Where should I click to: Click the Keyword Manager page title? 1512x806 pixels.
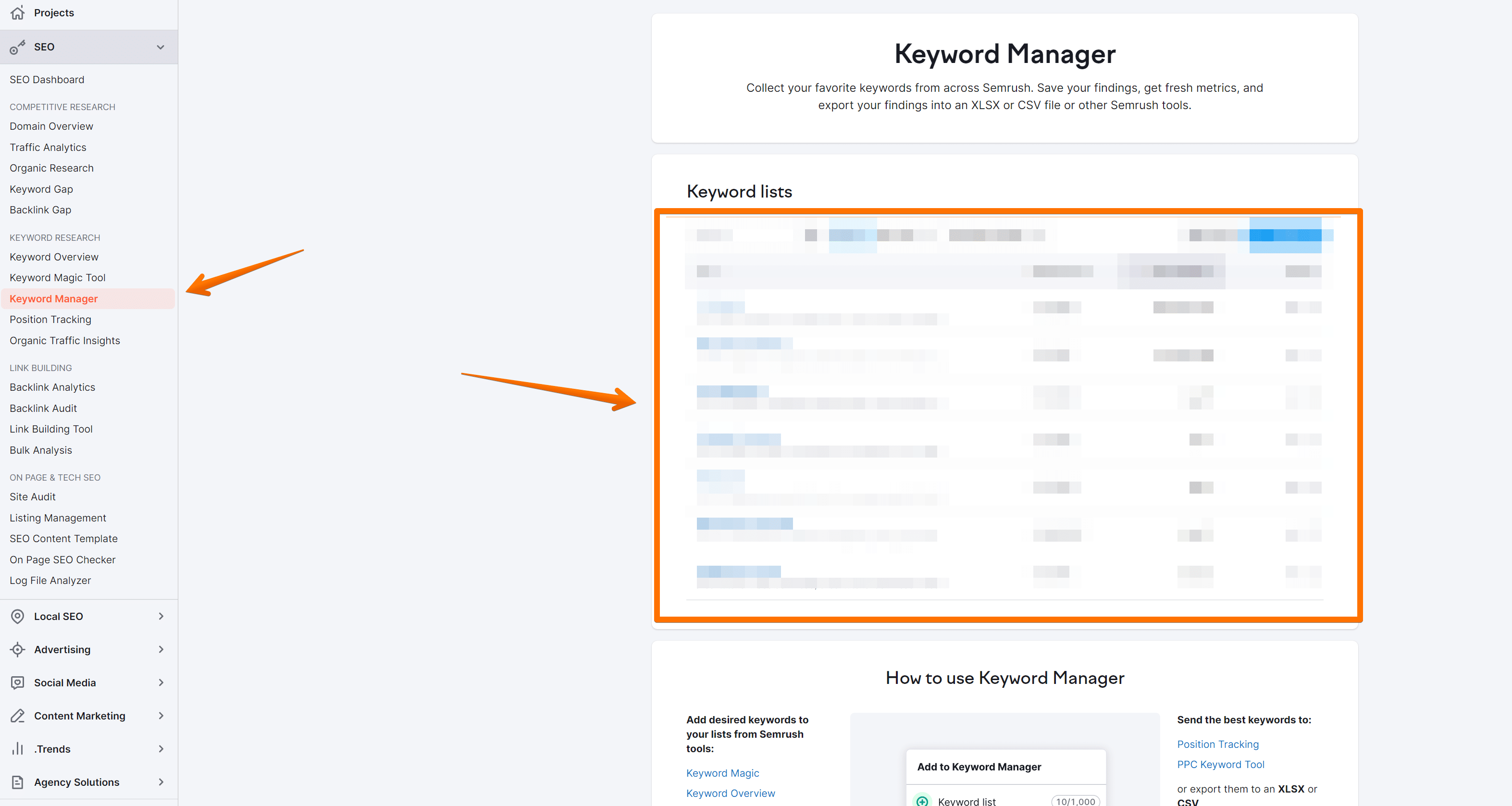(x=1005, y=54)
